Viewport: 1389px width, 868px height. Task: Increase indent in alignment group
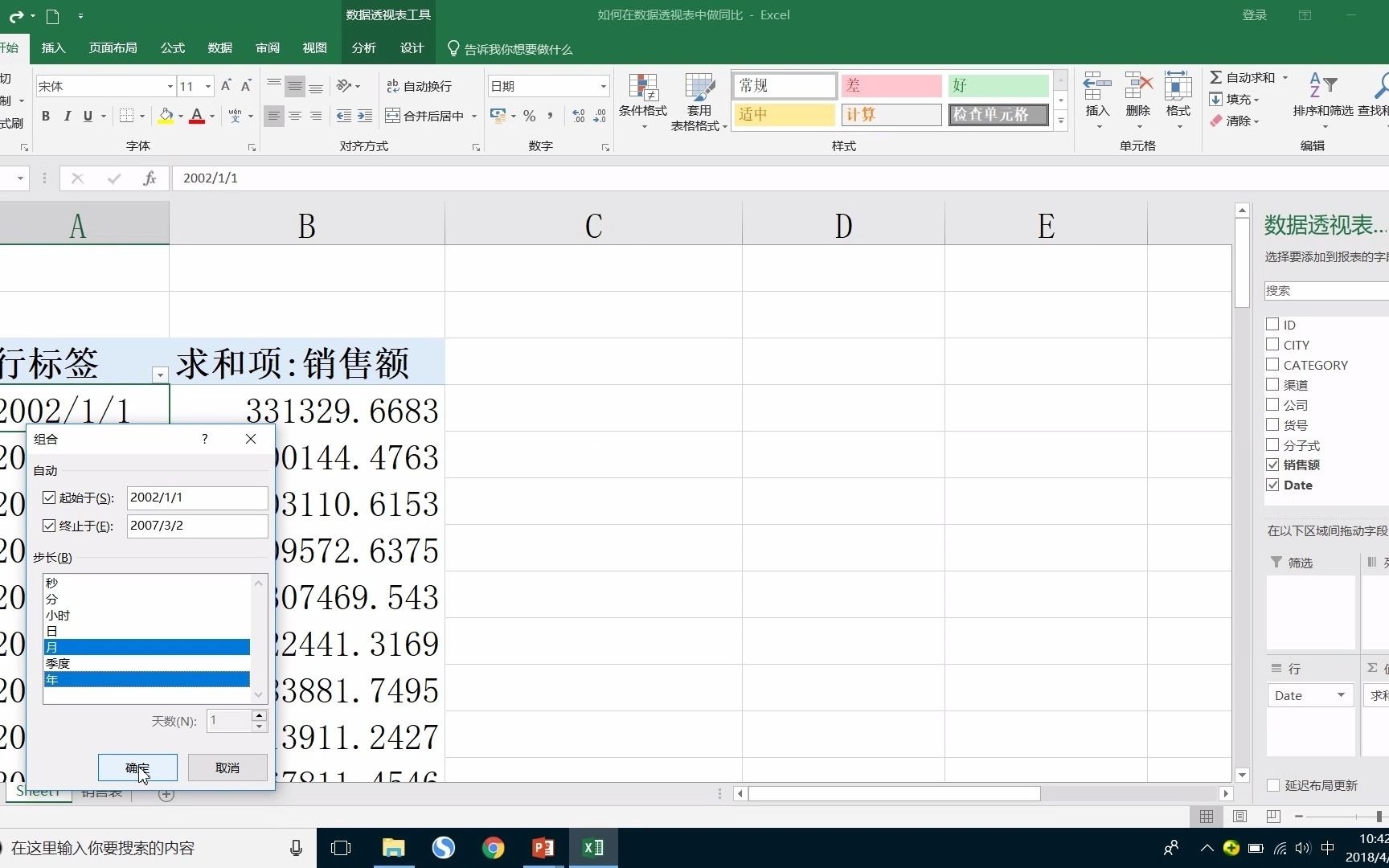(365, 117)
